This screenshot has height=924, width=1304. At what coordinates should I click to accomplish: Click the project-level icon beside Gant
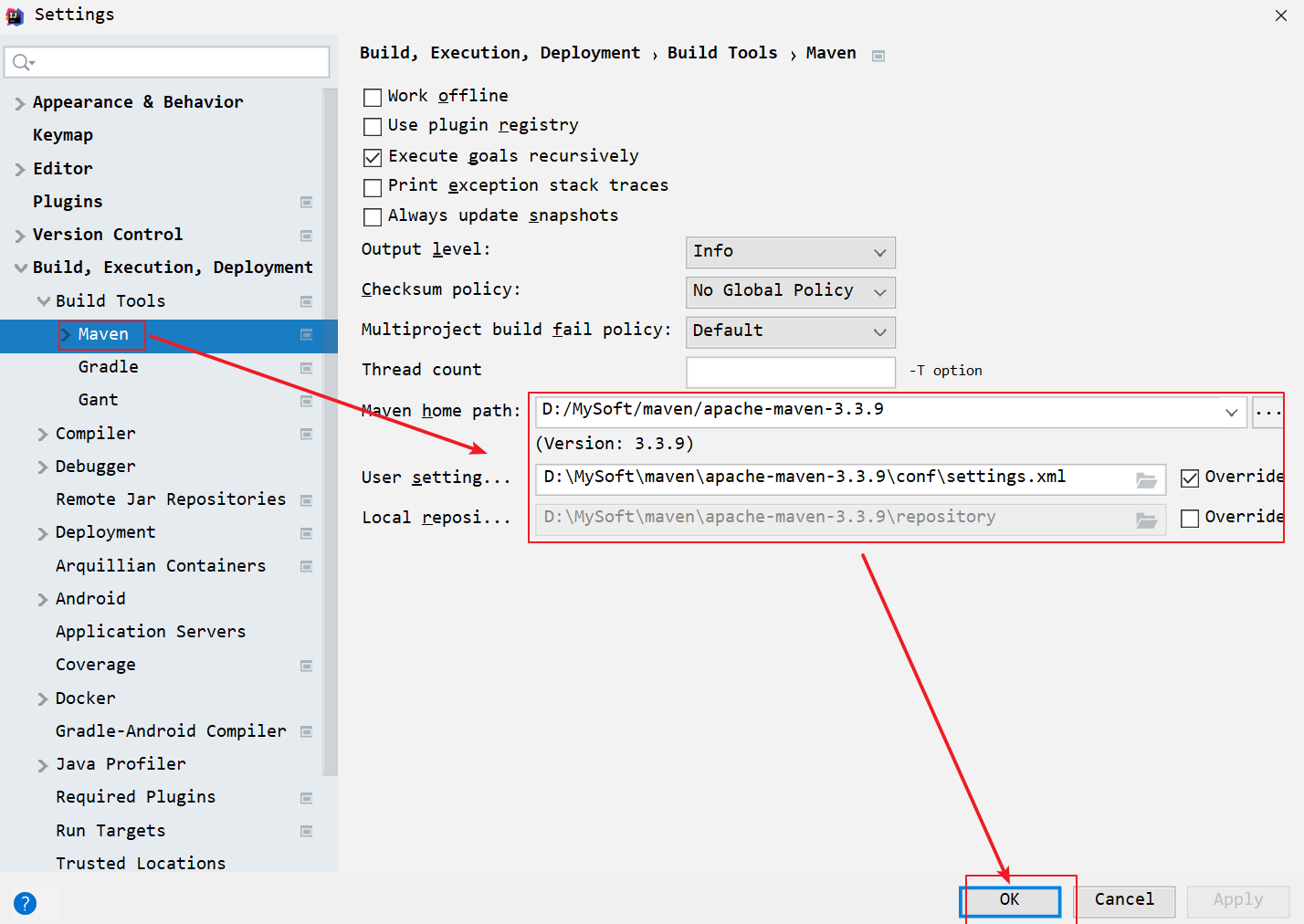[307, 401]
